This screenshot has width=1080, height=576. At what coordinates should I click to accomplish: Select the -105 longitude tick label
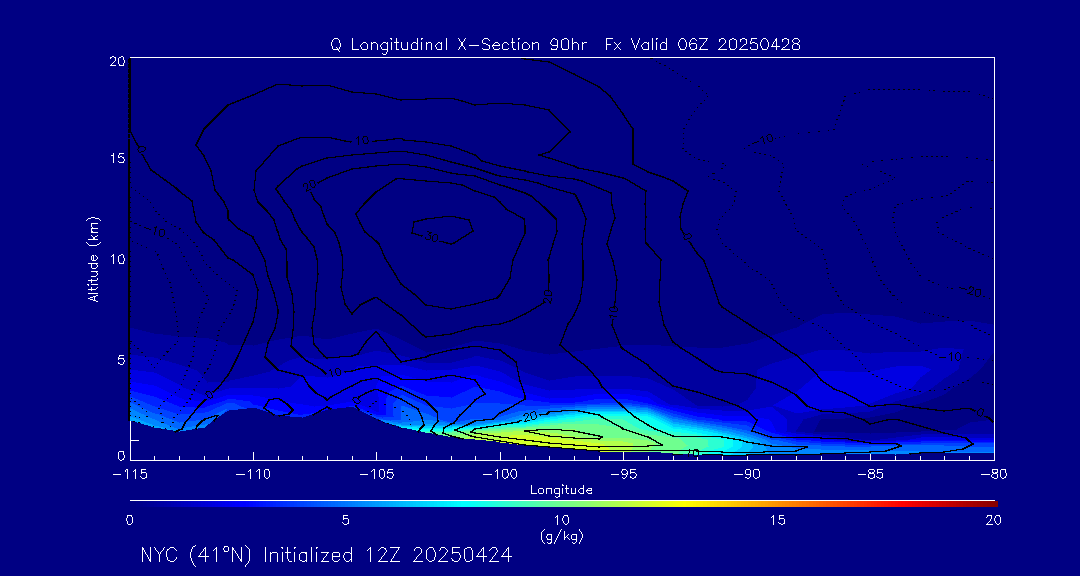(377, 474)
